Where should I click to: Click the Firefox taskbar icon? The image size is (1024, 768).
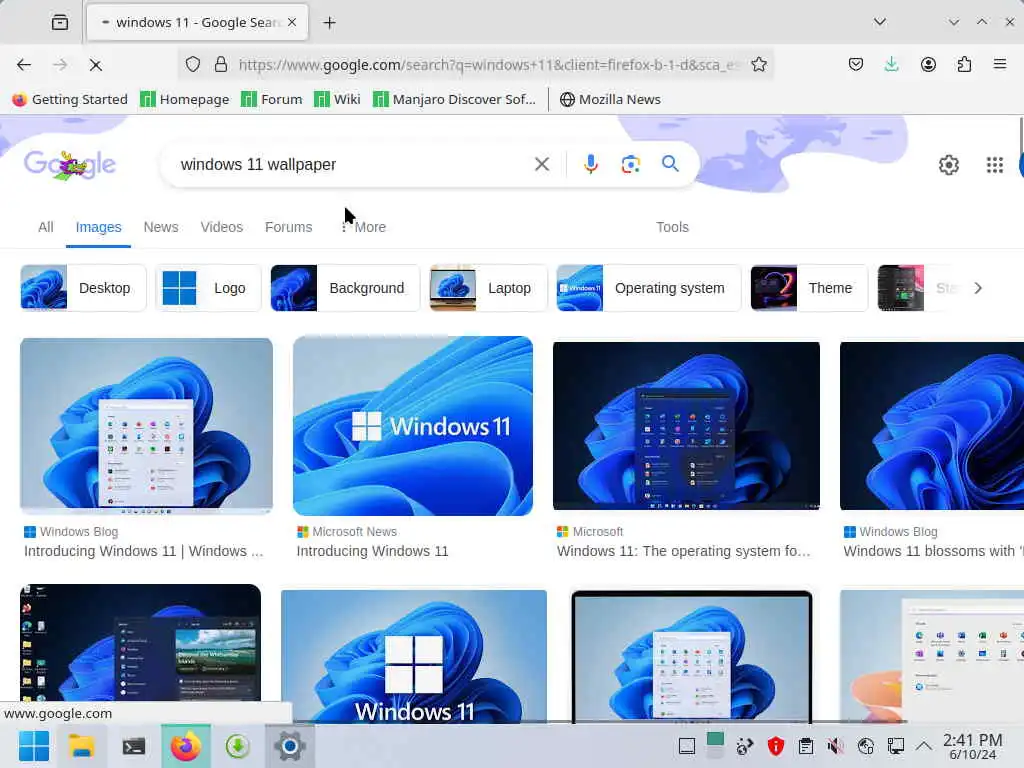[185, 746]
